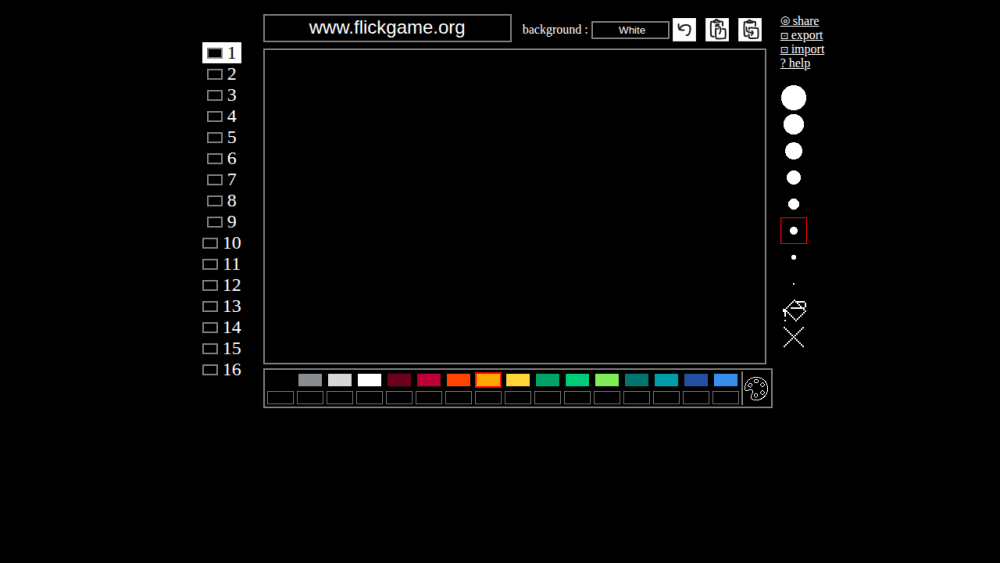Viewport: 1000px width, 563px height.
Task: Select the second largest brush size
Action: click(x=793, y=125)
